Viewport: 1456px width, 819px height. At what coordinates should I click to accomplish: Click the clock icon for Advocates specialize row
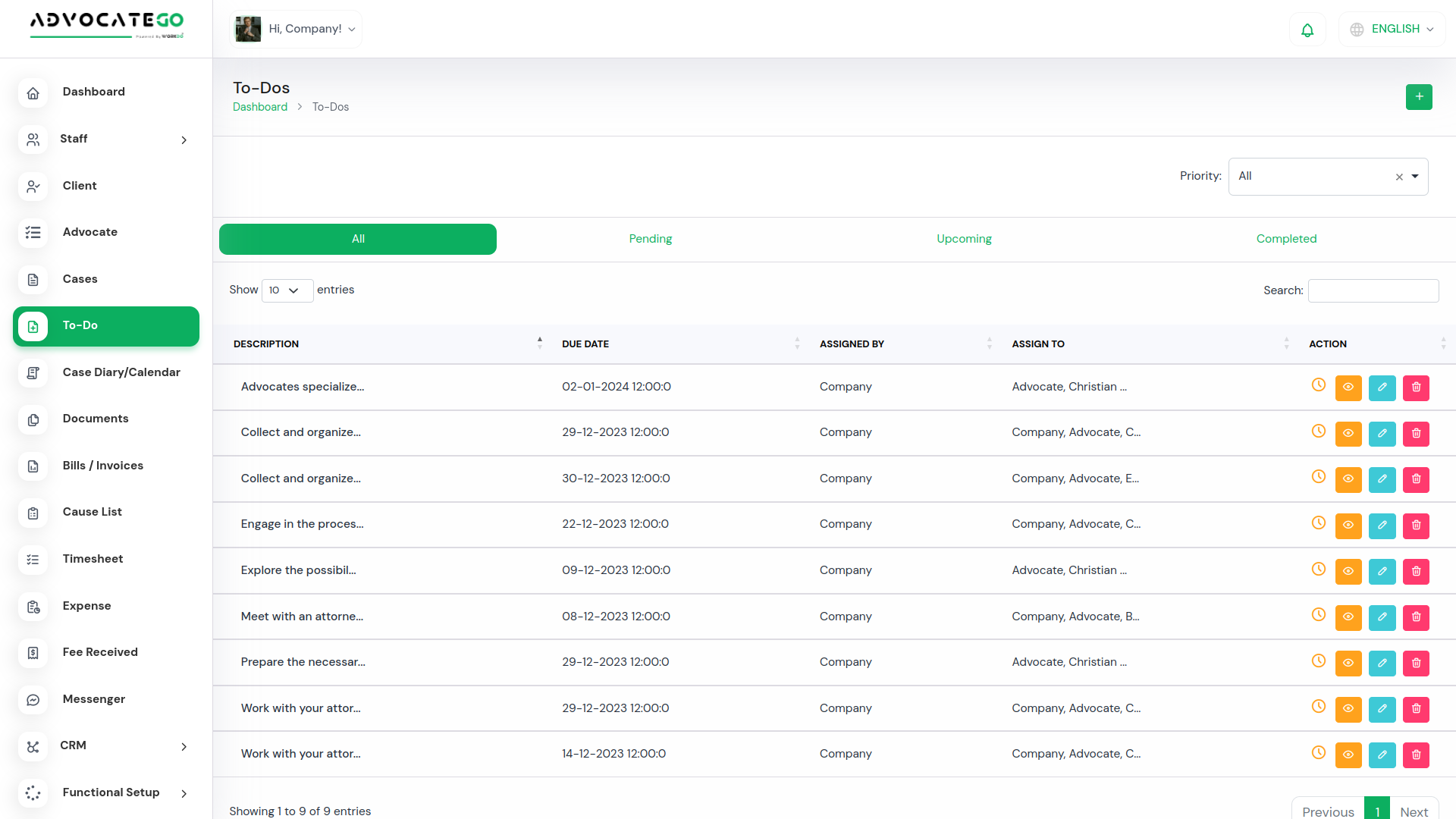1318,385
